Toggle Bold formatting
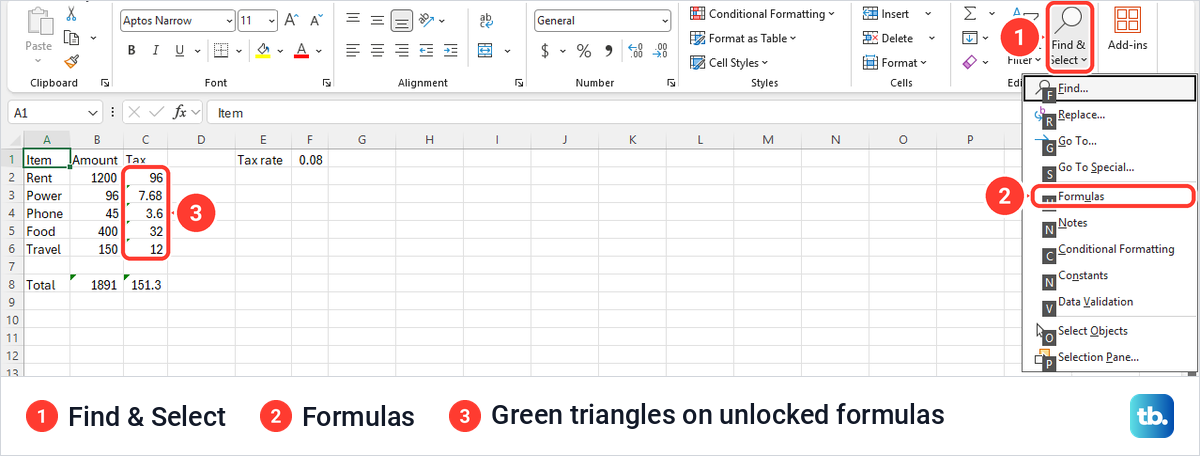Image resolution: width=1200 pixels, height=456 pixels. pyautogui.click(x=131, y=51)
